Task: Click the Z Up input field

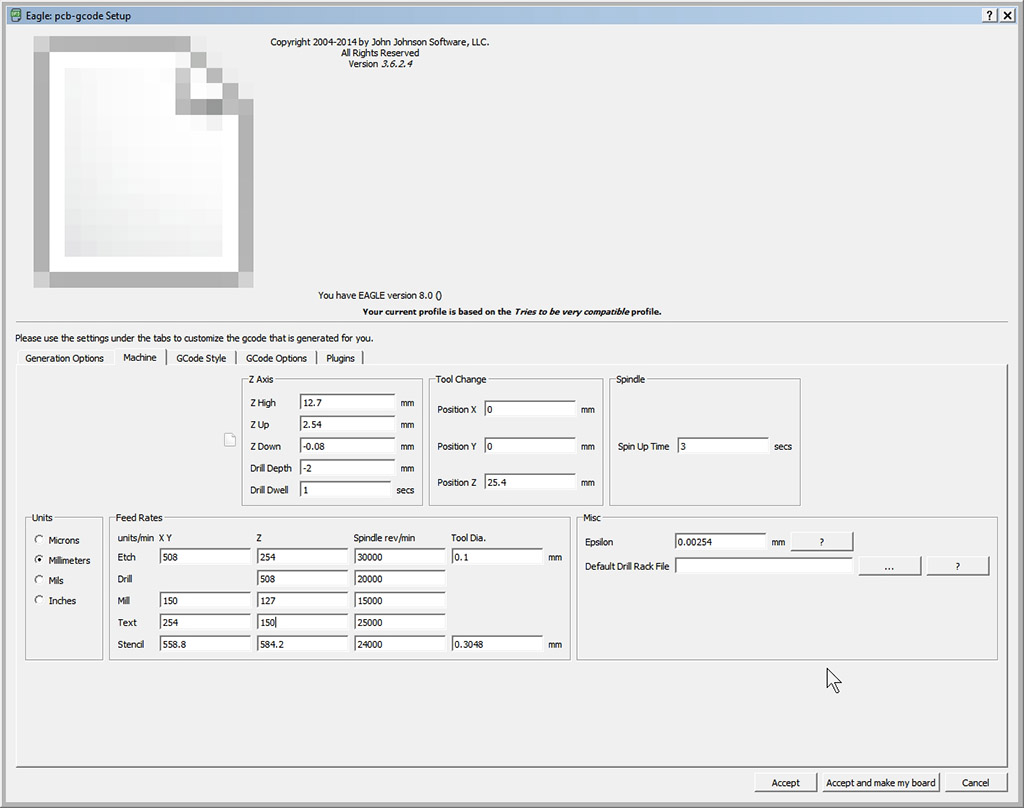Action: pos(347,424)
